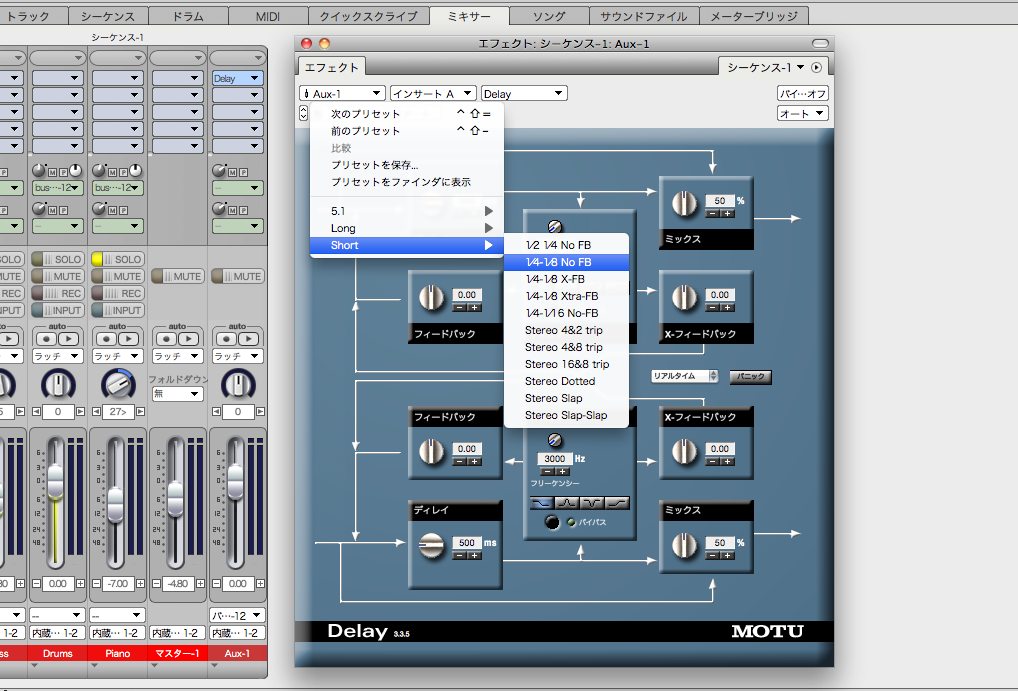Click the Drums track name strip
1018x691 pixels.
(58, 653)
